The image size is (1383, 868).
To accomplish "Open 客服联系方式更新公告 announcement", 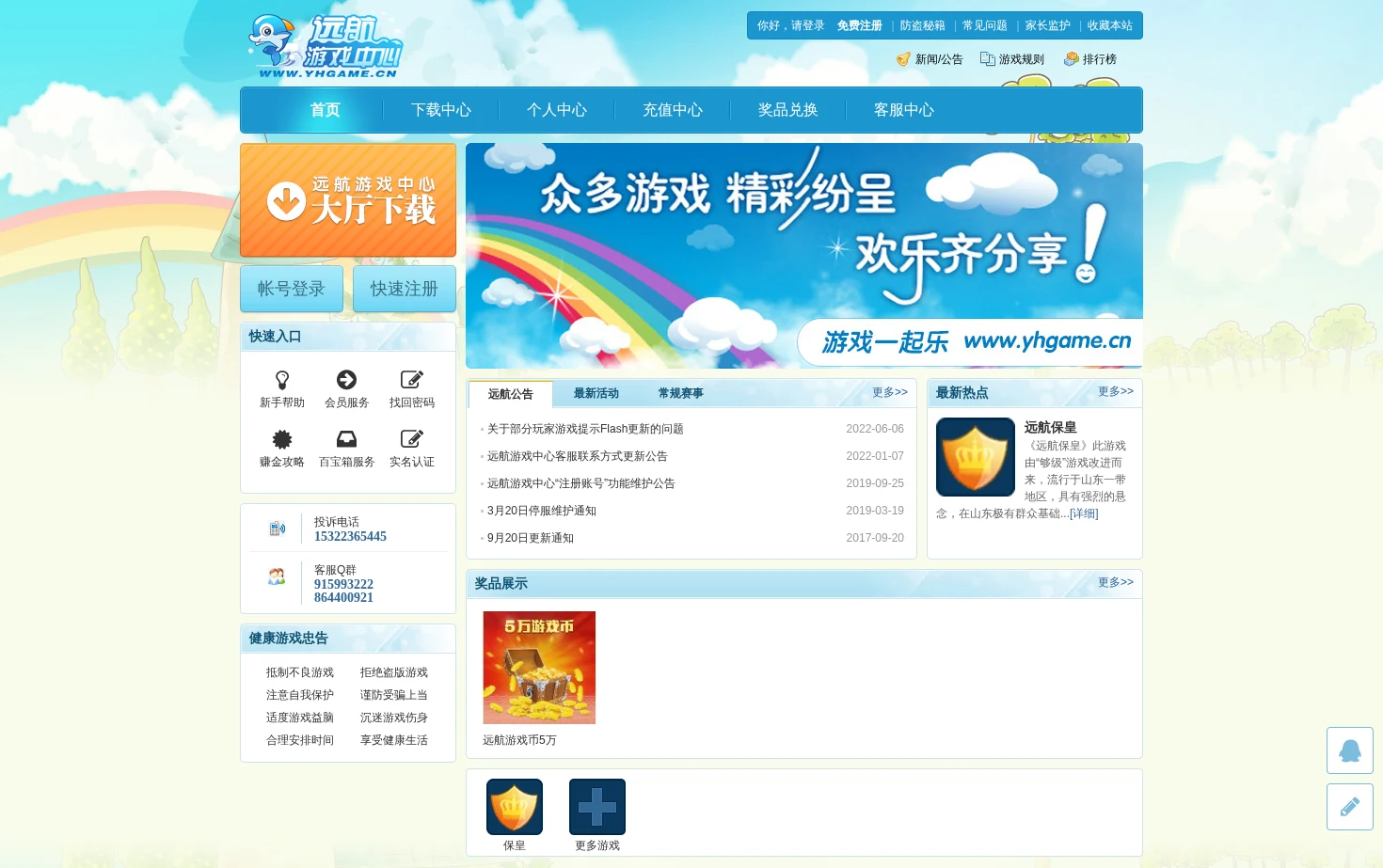I will click(x=578, y=456).
